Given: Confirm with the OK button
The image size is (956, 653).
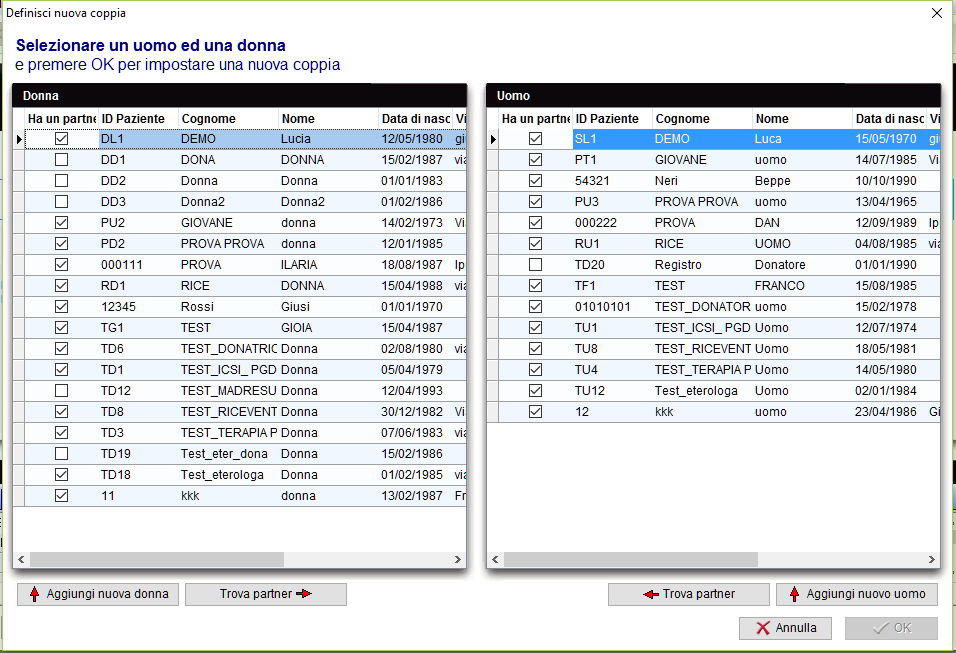Looking at the screenshot, I should [891, 628].
